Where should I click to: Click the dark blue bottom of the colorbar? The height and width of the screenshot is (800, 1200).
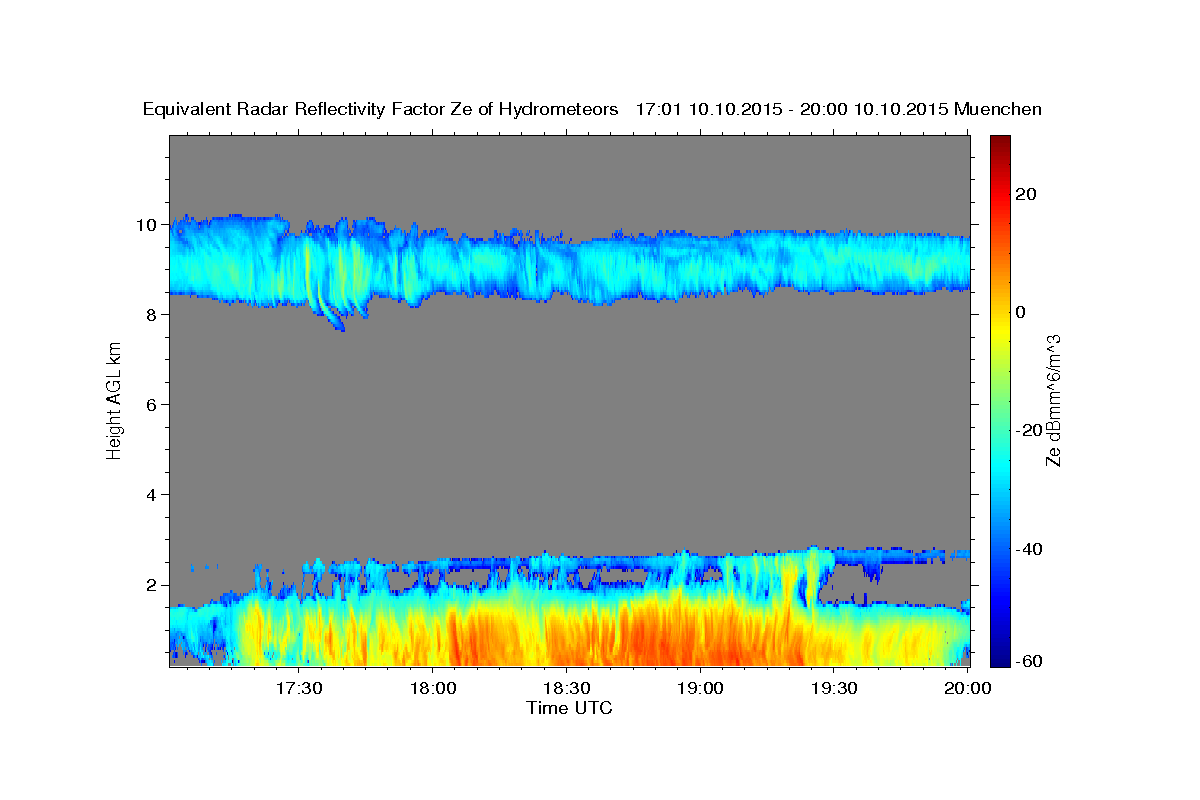pyautogui.click(x=1000, y=655)
